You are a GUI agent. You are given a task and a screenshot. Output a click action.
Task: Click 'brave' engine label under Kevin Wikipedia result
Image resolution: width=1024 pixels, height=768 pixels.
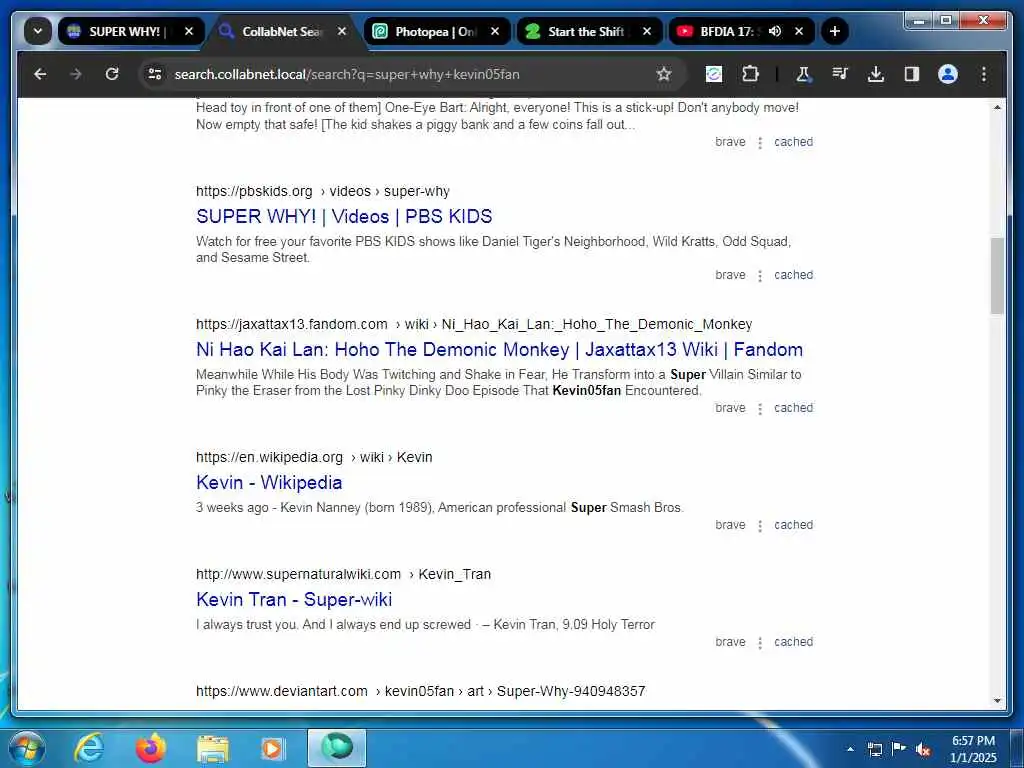point(730,525)
